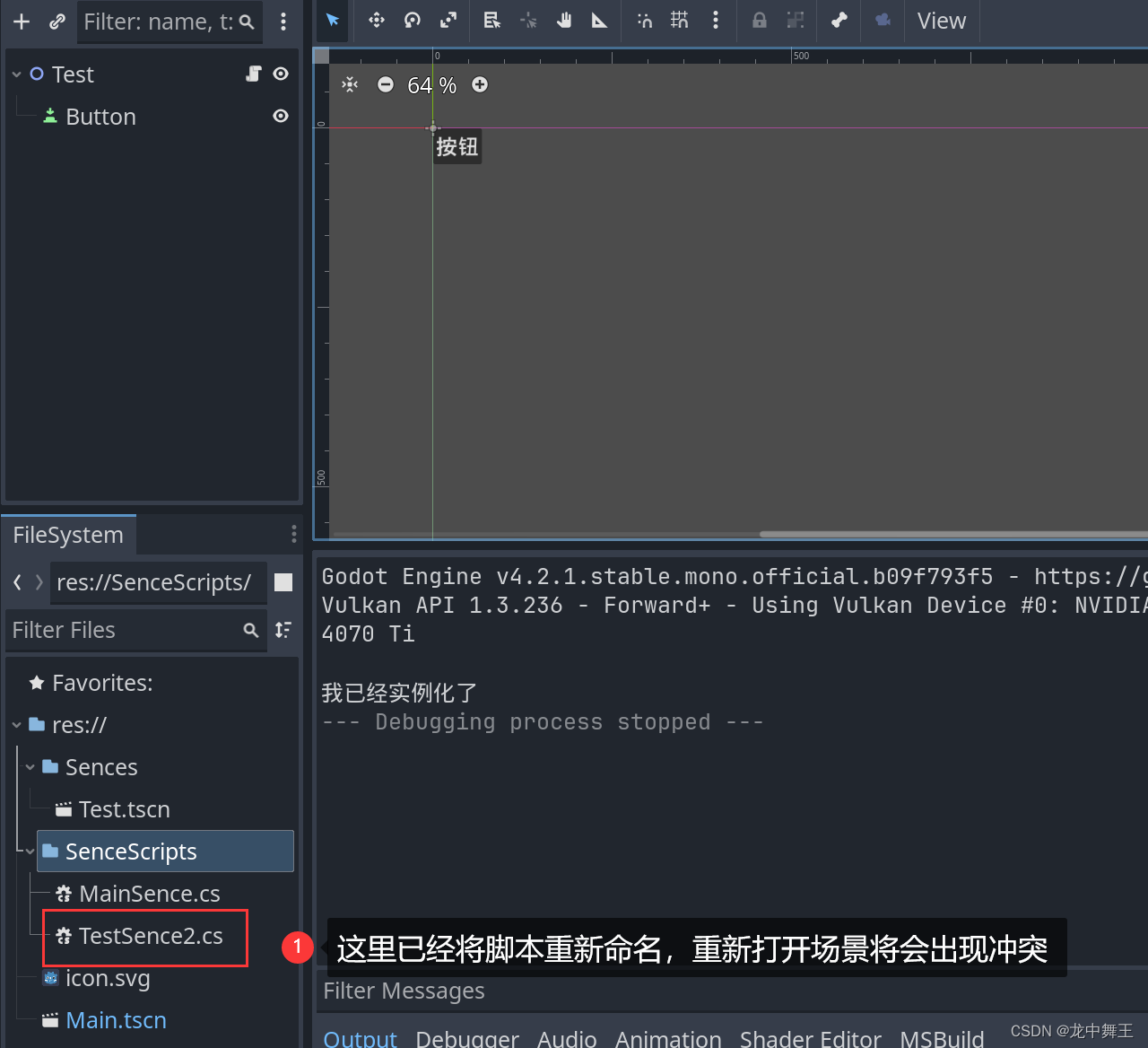
Task: Collapse the res:// root folder
Action: tap(16, 725)
